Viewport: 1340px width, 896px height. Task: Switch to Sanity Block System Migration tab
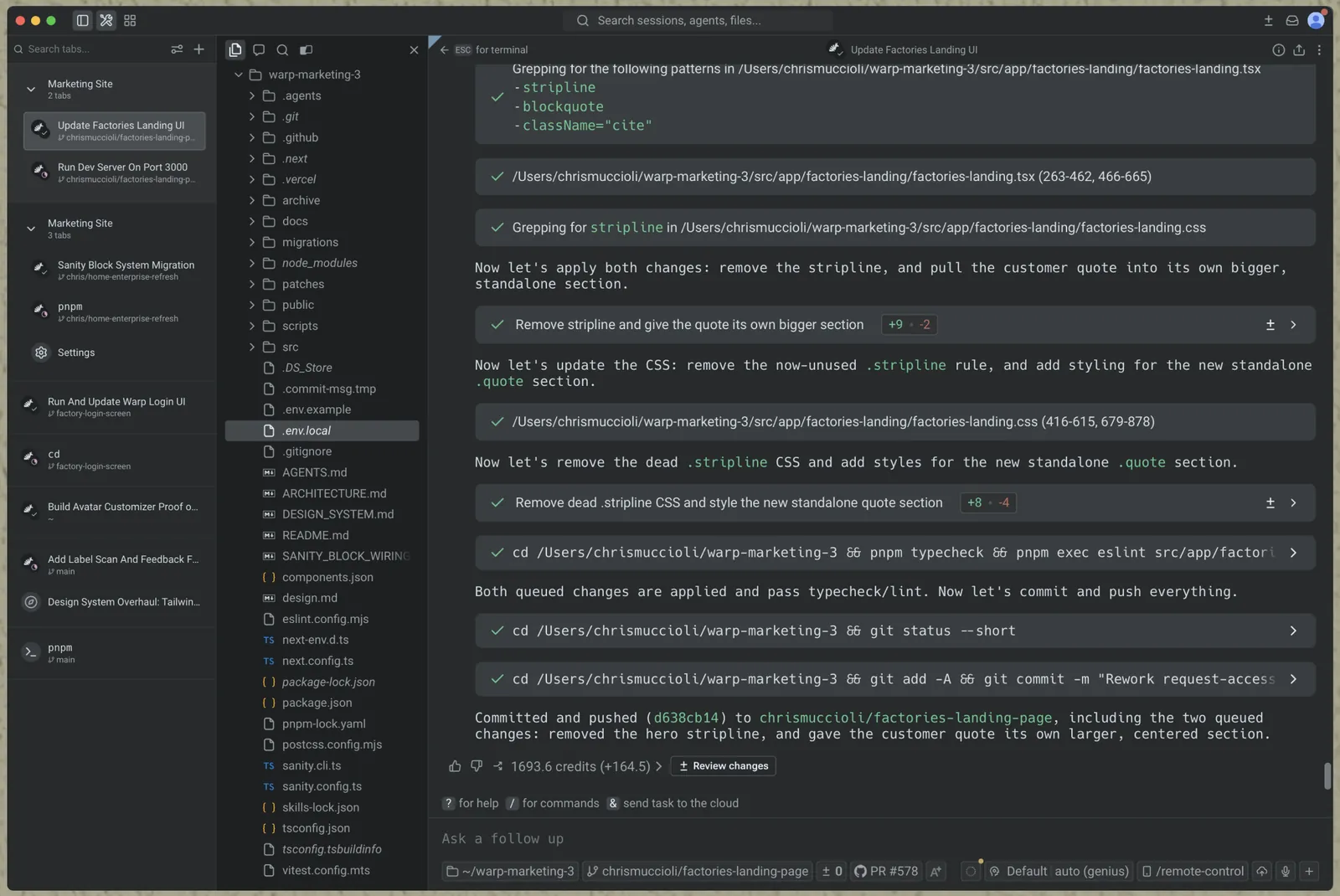(x=115, y=270)
